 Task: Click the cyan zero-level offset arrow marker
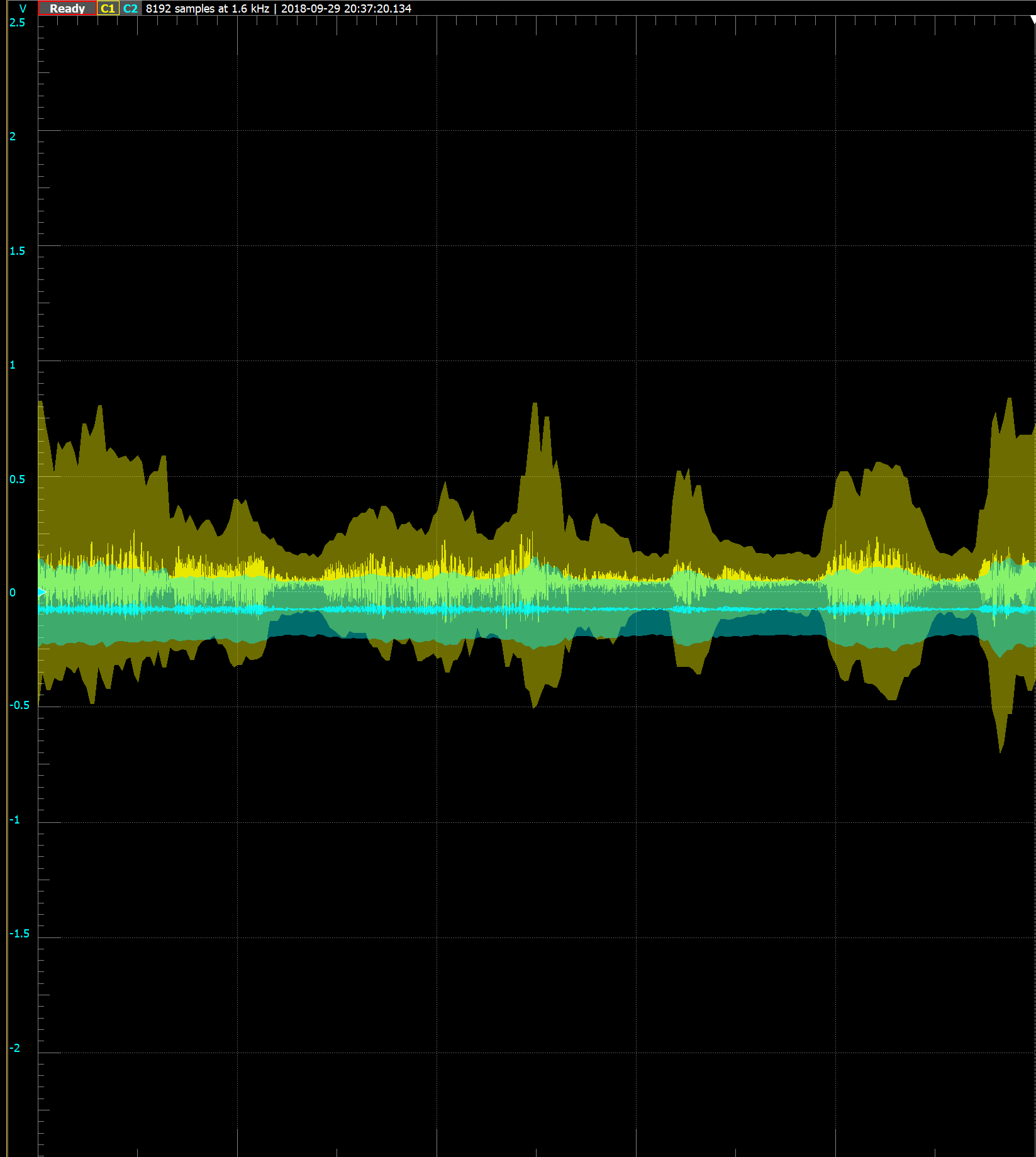coord(42,592)
